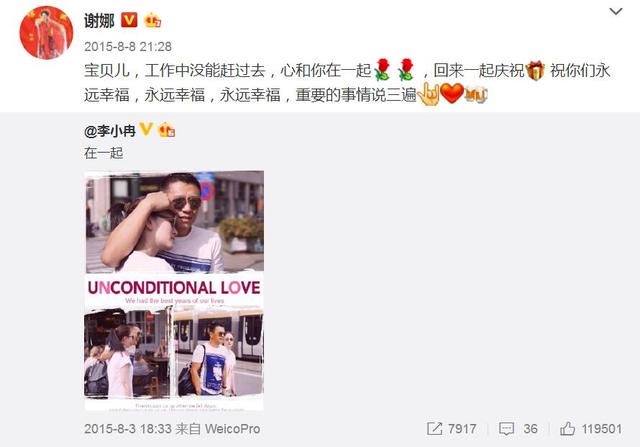The image size is (640, 447).
Task: Click the gift box emoji in the post
Action: pyautogui.click(x=535, y=71)
